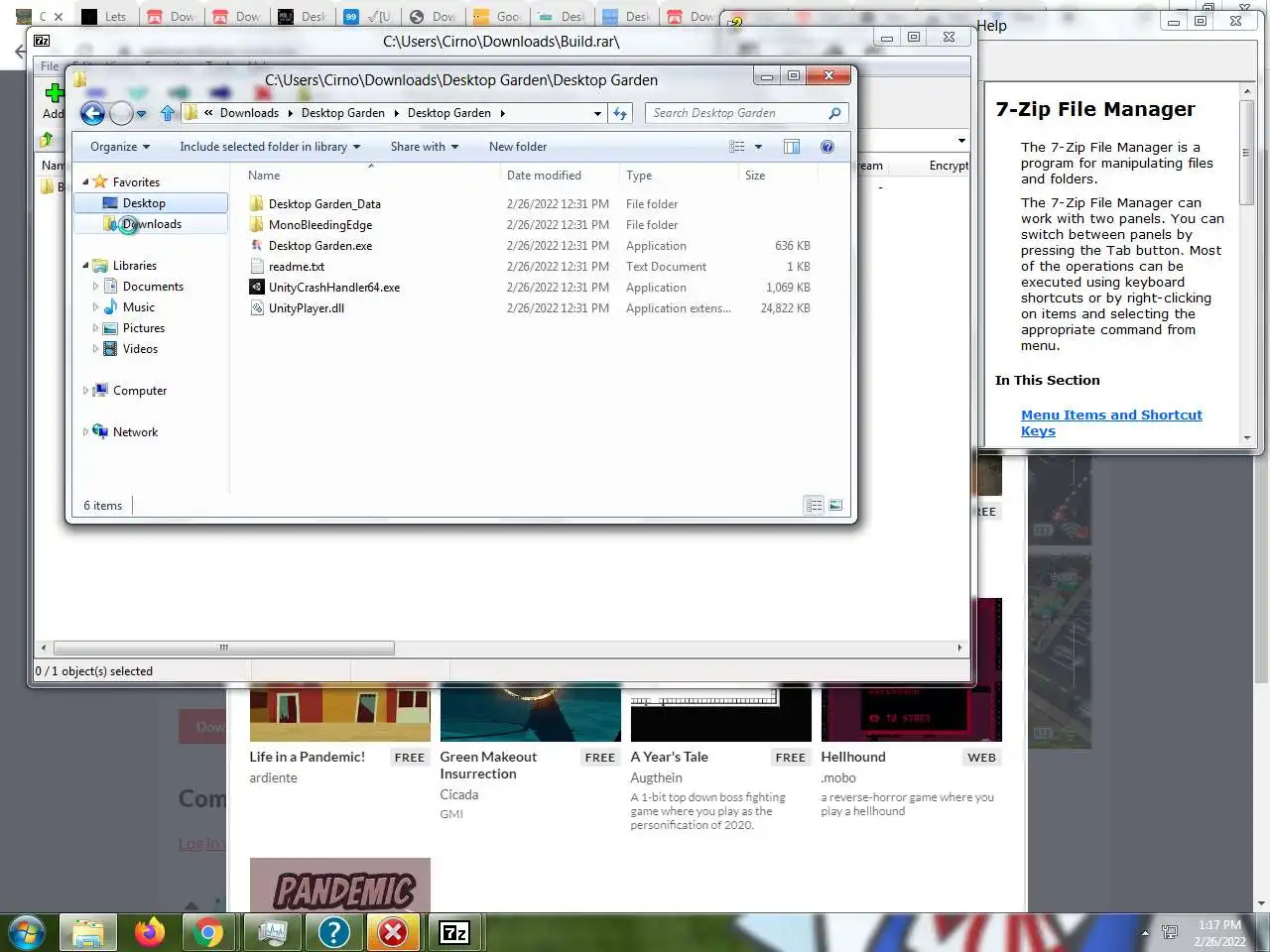The height and width of the screenshot is (952, 1270).
Task: Open the view options dropdown arrow
Action: (759, 147)
